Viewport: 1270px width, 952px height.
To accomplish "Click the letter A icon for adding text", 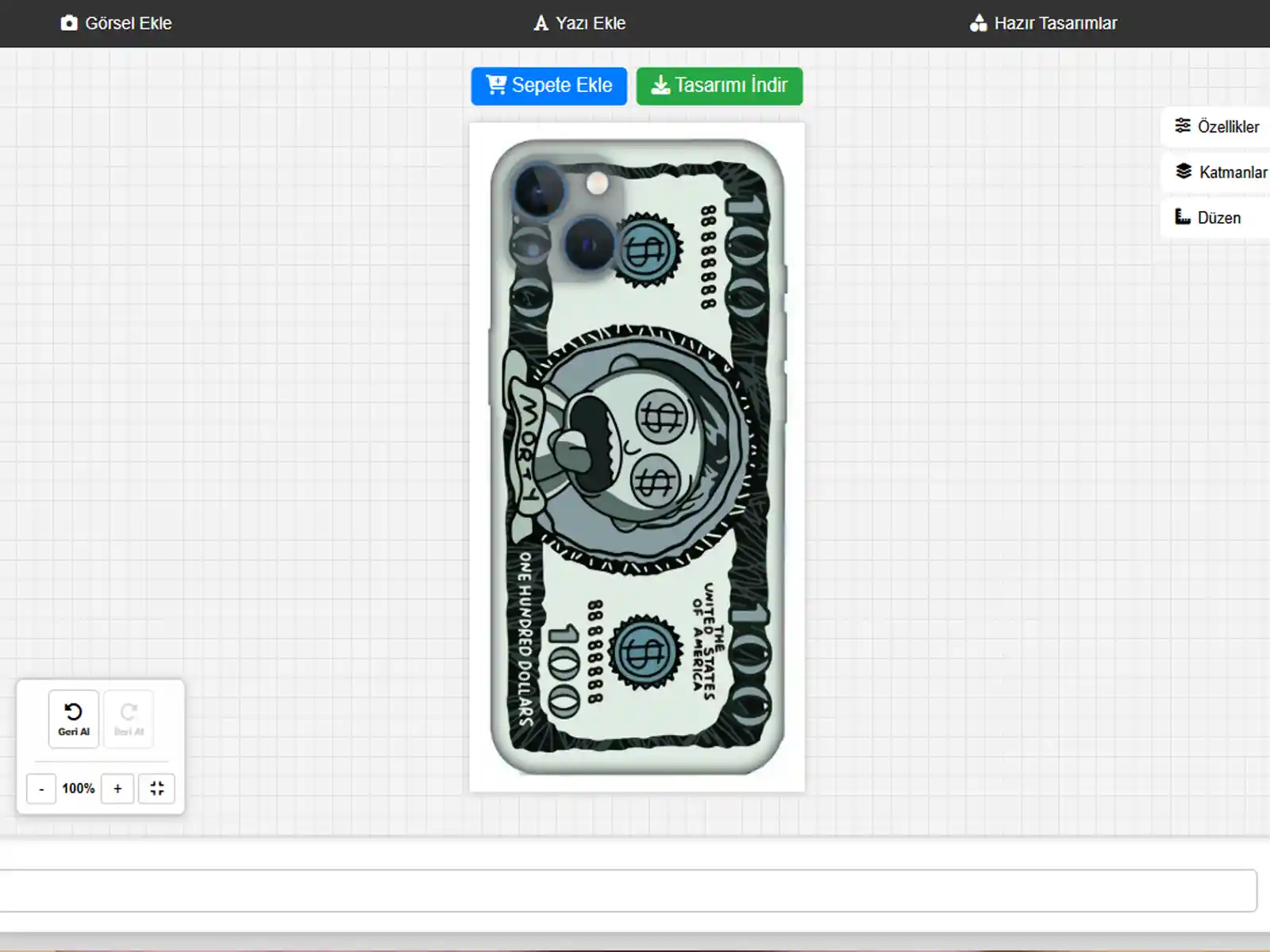I will pos(541,23).
